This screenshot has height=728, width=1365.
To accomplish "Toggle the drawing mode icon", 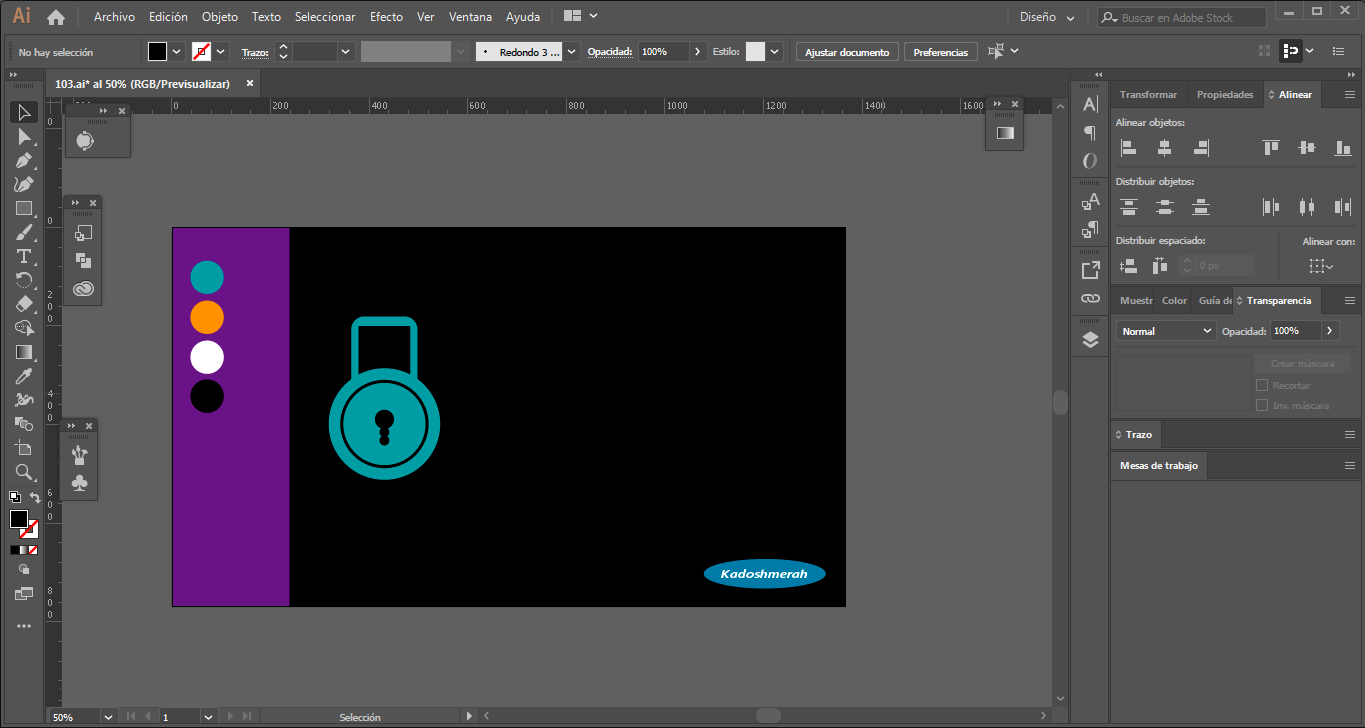I will pyautogui.click(x=24, y=569).
